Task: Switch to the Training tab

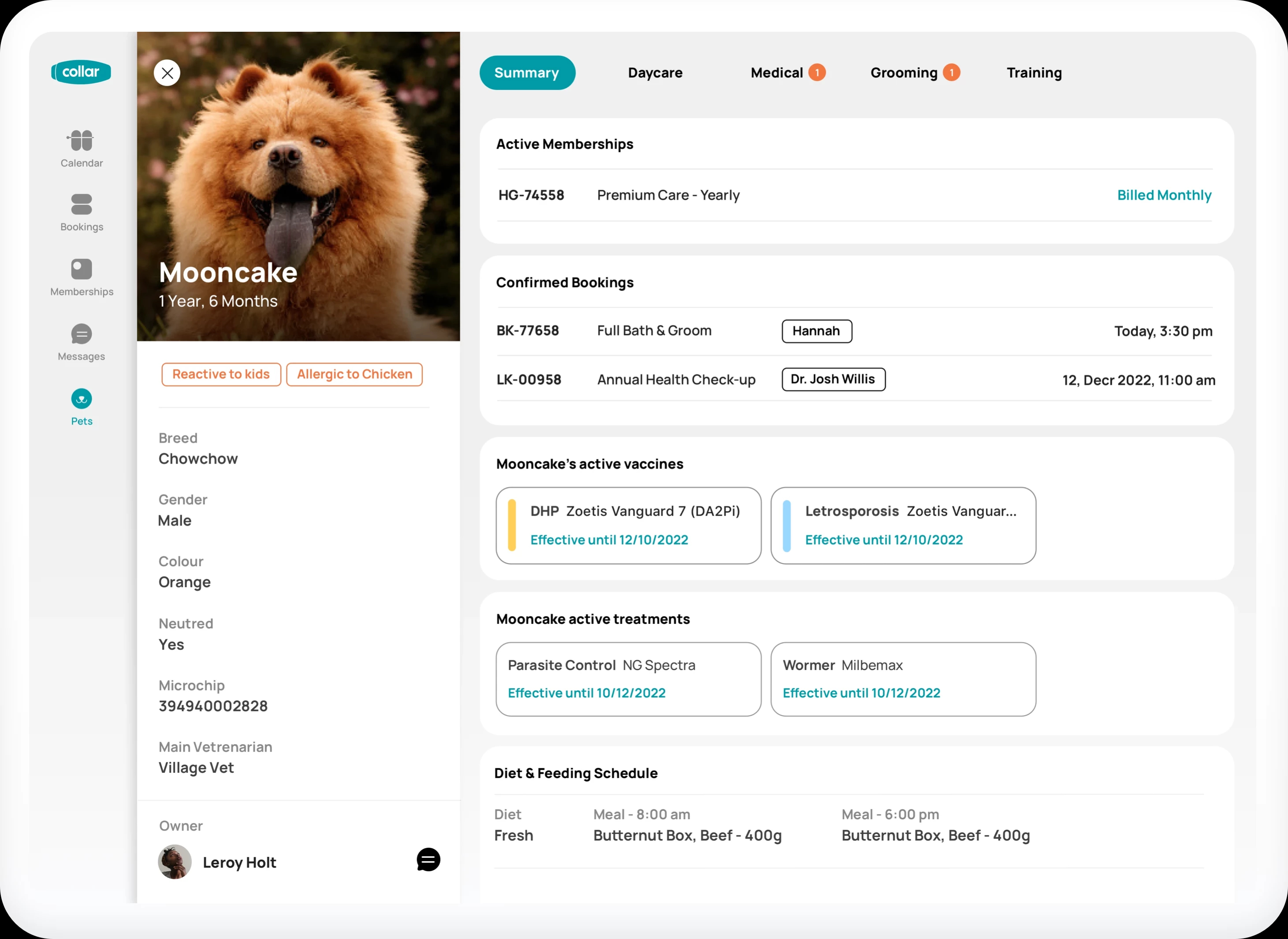Action: point(1034,73)
